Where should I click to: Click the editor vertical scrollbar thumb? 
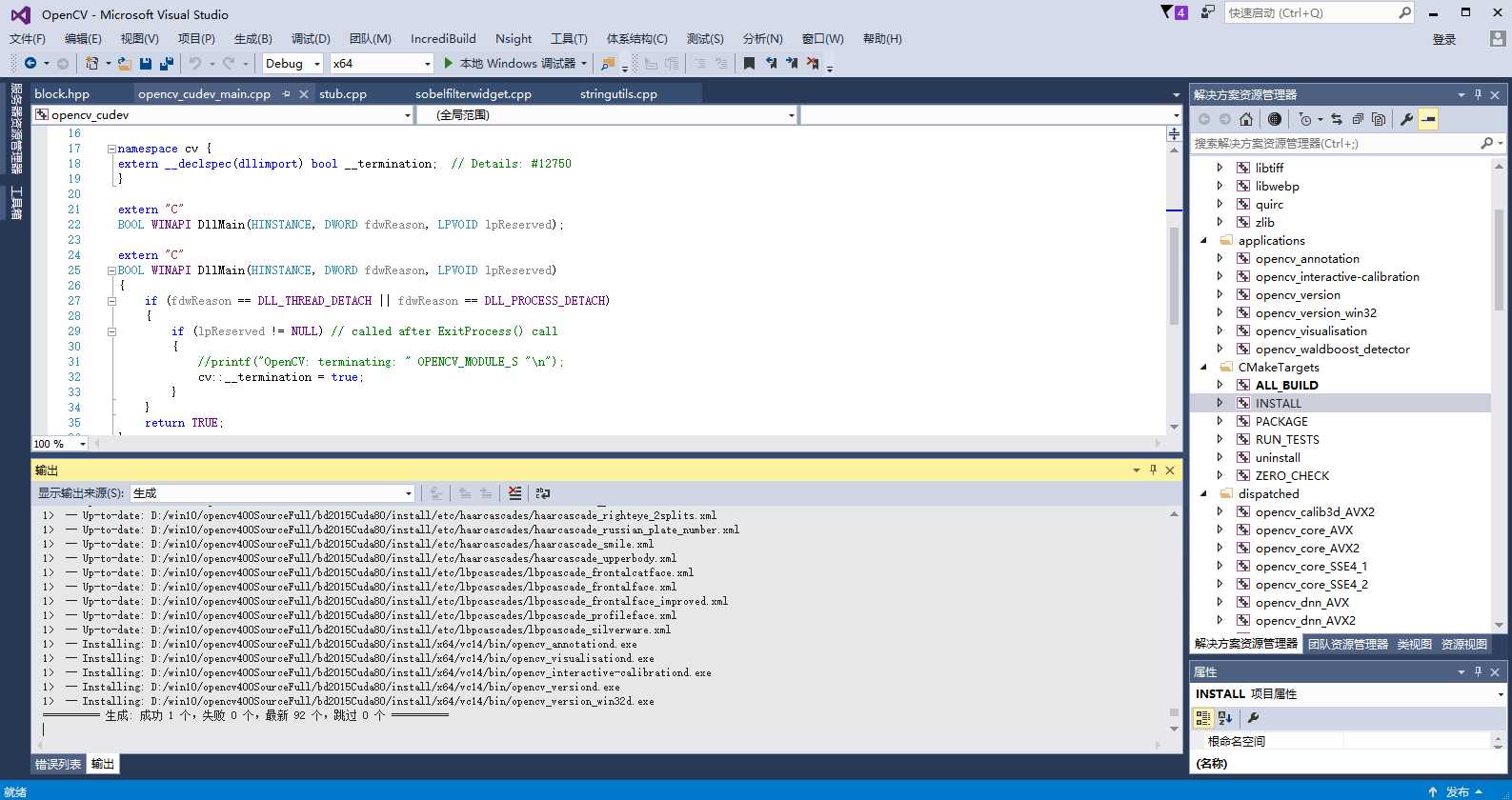click(x=1174, y=278)
